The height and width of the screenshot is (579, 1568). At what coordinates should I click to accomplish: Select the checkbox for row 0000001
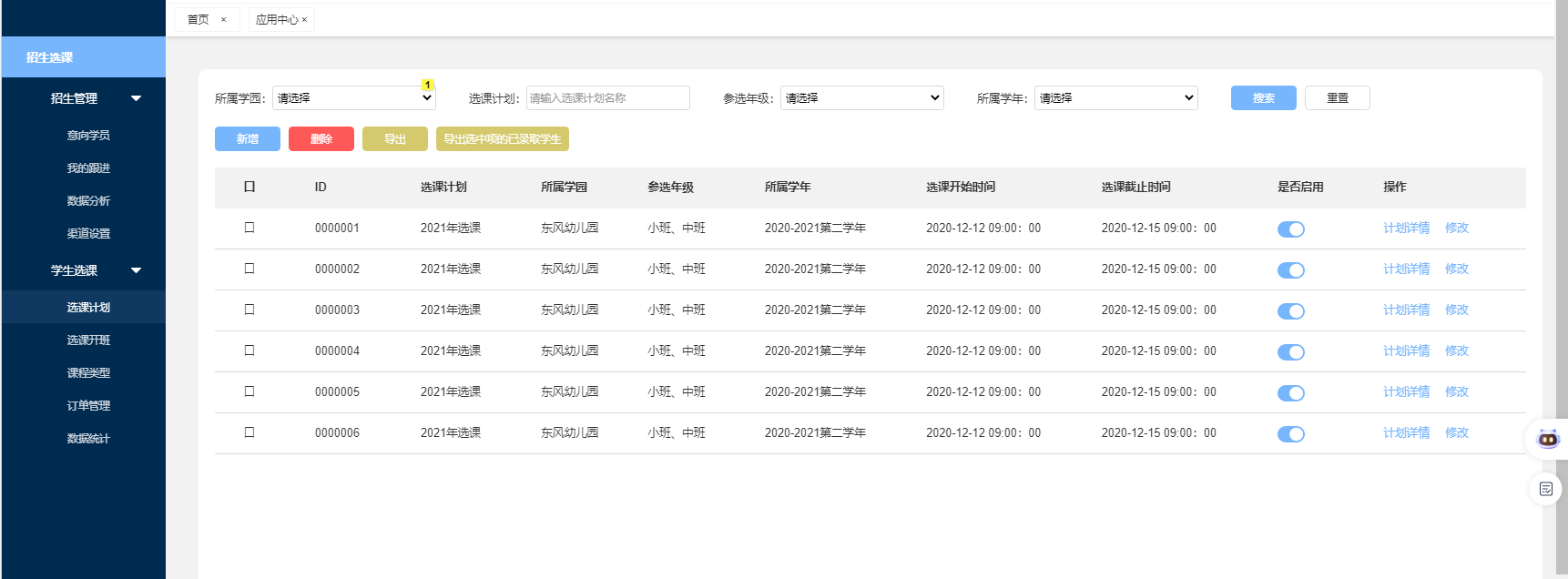[x=249, y=228]
